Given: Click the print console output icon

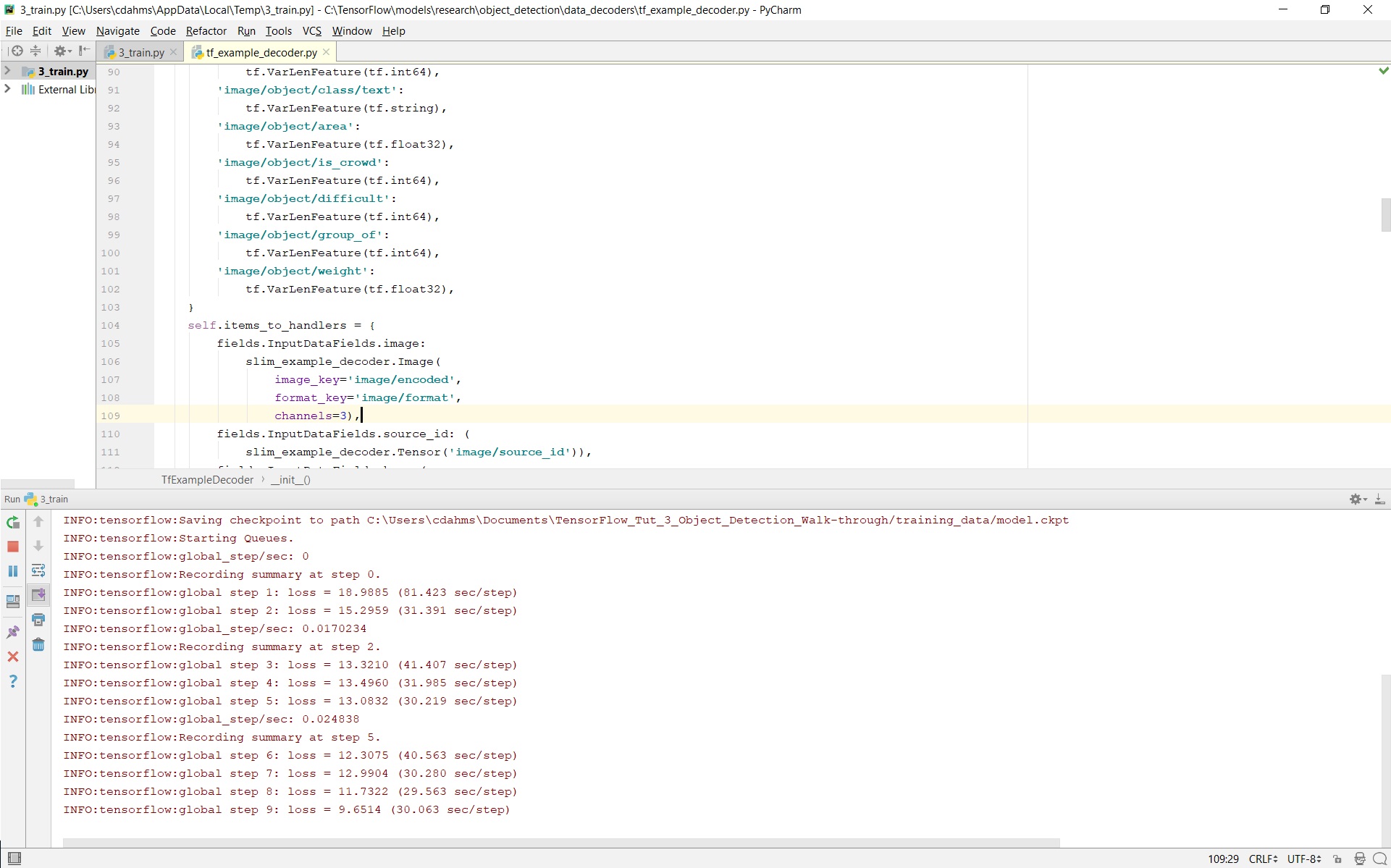Looking at the screenshot, I should (38, 620).
